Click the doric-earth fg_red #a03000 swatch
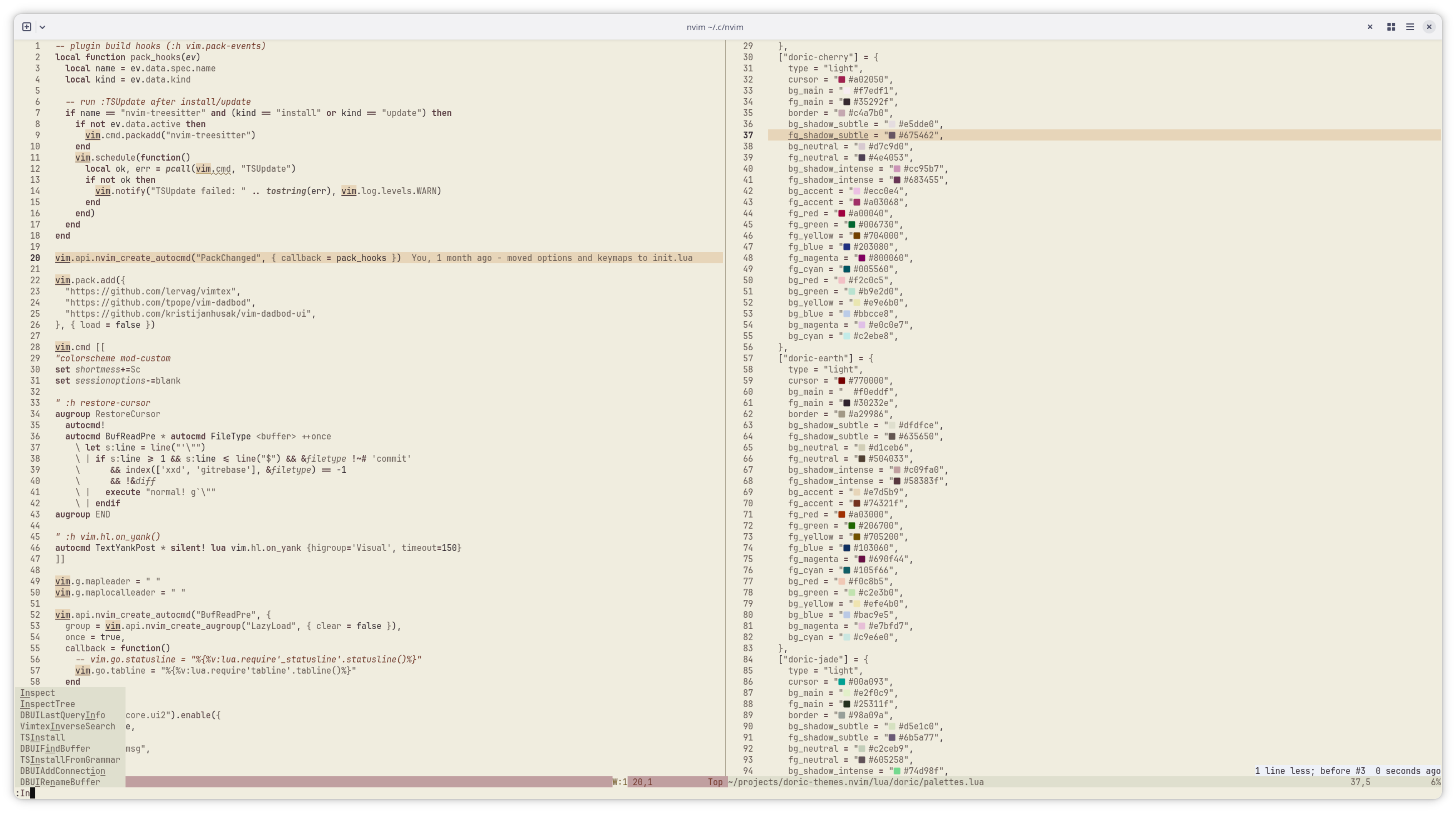Image resolution: width=1456 pixels, height=813 pixels. tap(842, 515)
